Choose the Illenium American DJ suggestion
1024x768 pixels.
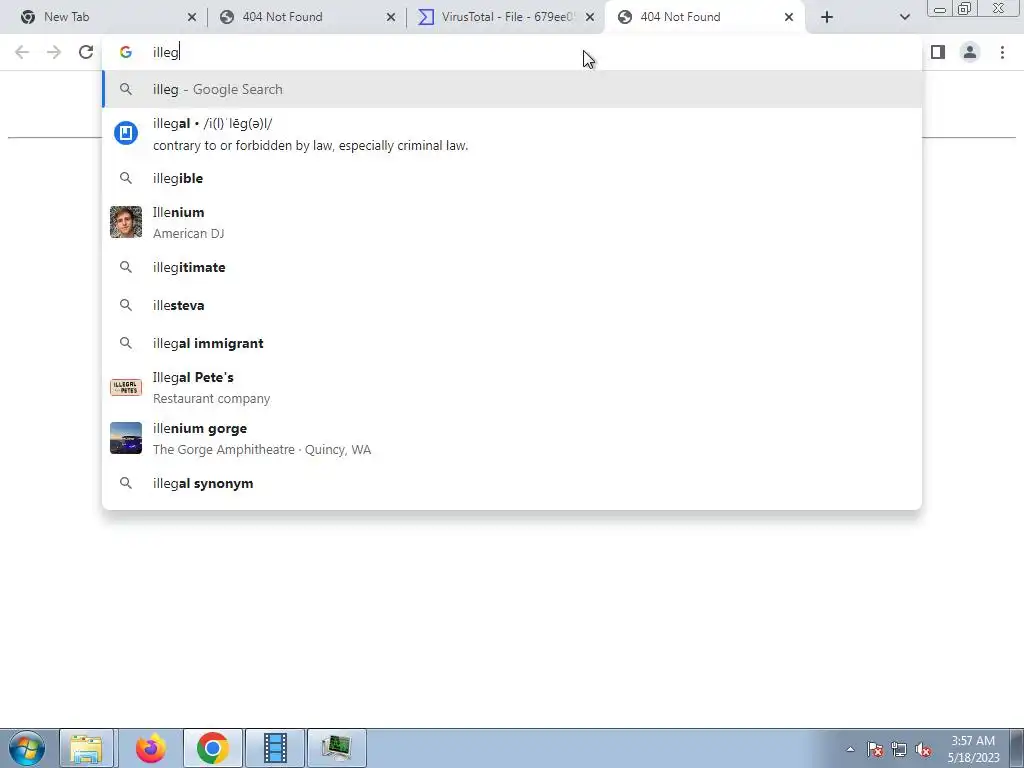512,222
